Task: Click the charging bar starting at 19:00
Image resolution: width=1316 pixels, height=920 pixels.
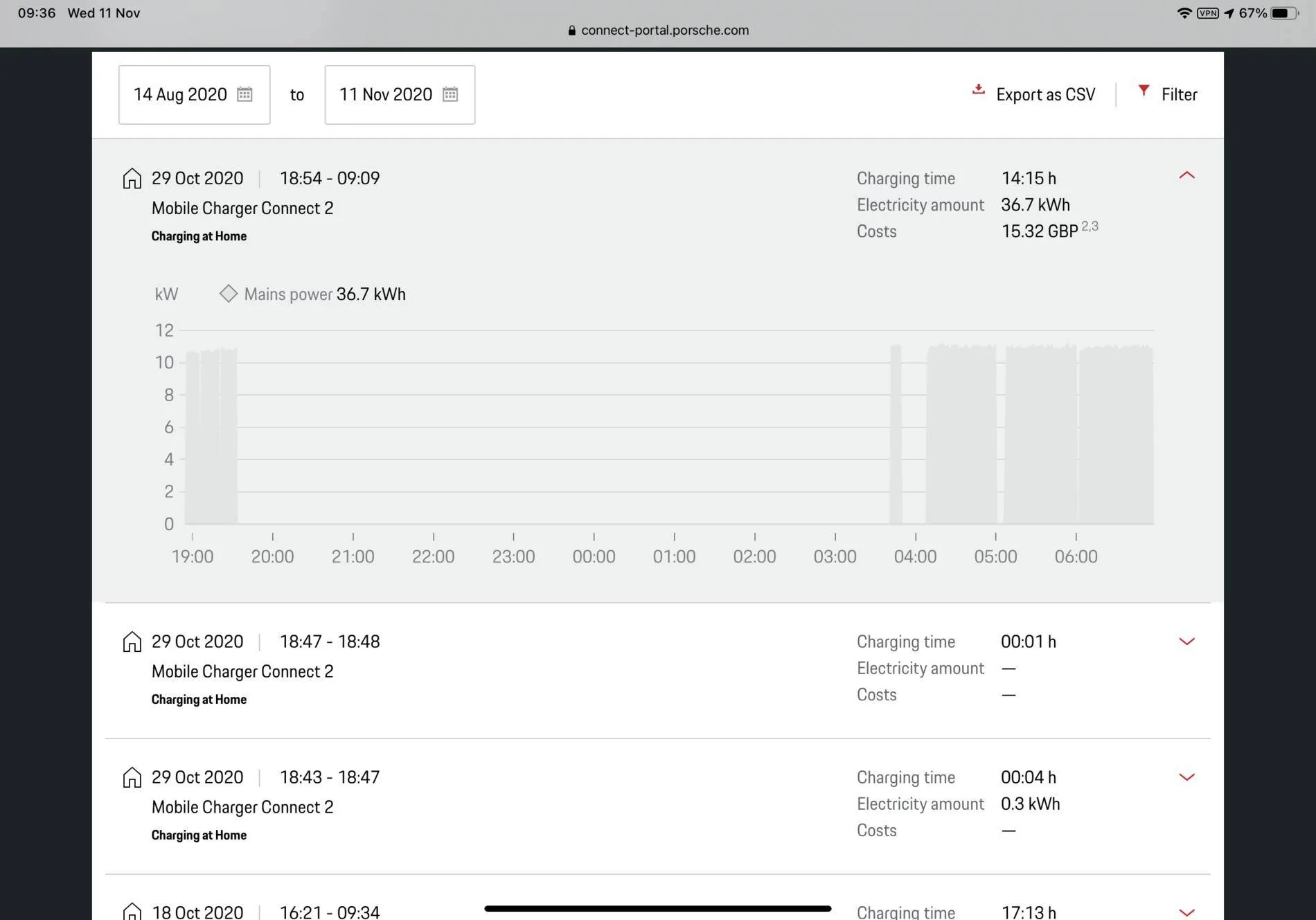Action: click(x=211, y=436)
